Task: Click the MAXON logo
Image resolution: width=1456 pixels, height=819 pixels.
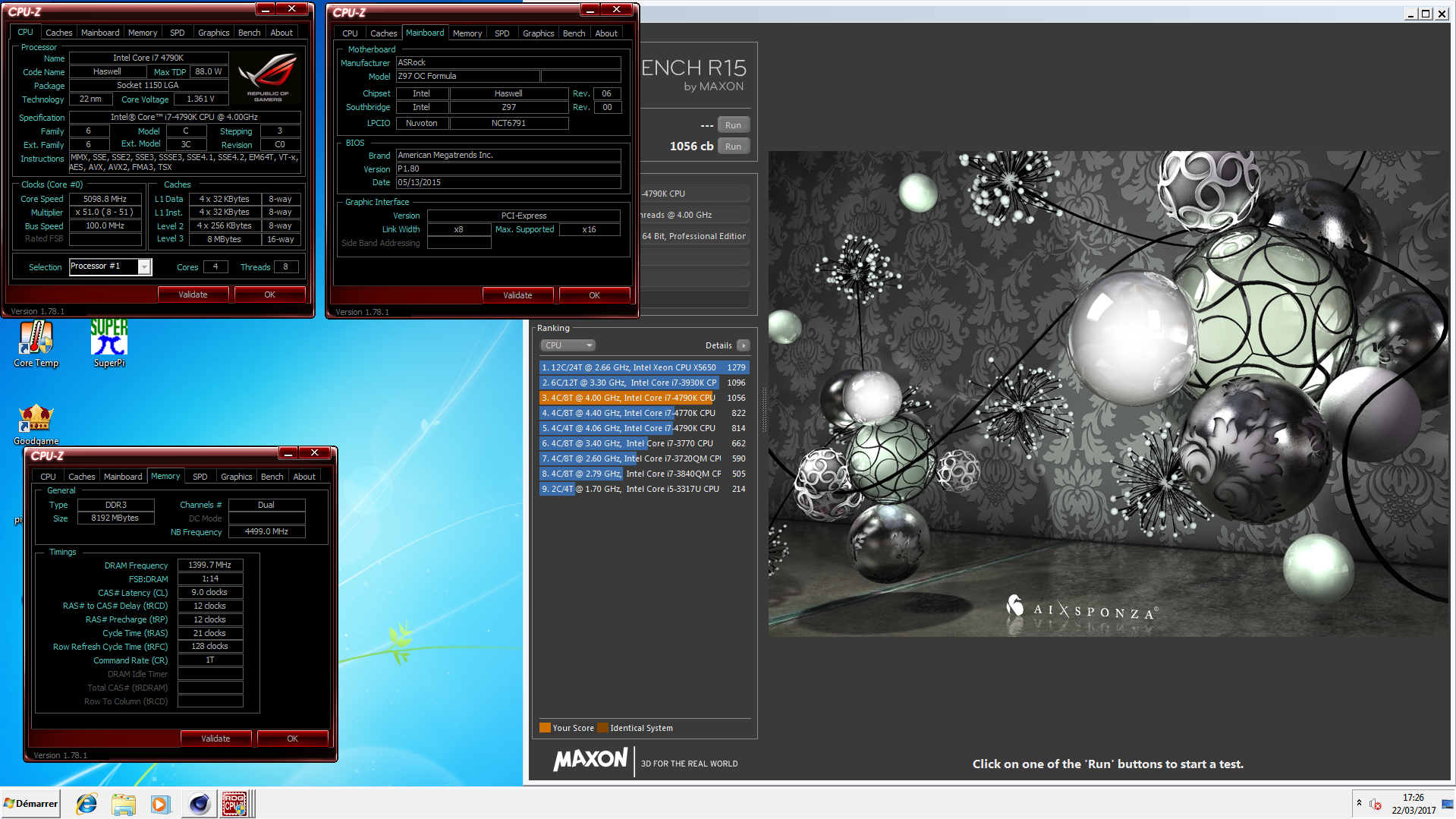Action: pyautogui.click(x=590, y=760)
